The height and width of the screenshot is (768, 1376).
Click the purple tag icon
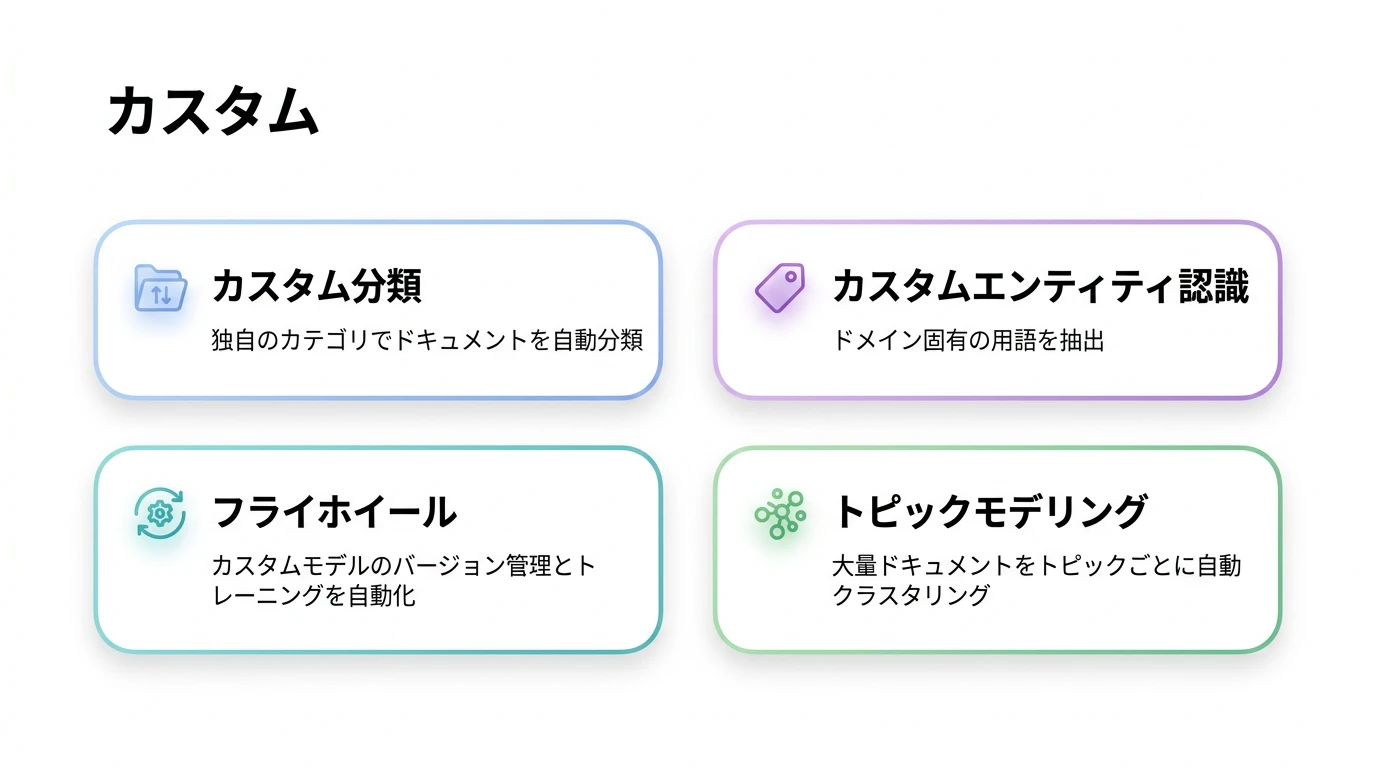pos(780,288)
